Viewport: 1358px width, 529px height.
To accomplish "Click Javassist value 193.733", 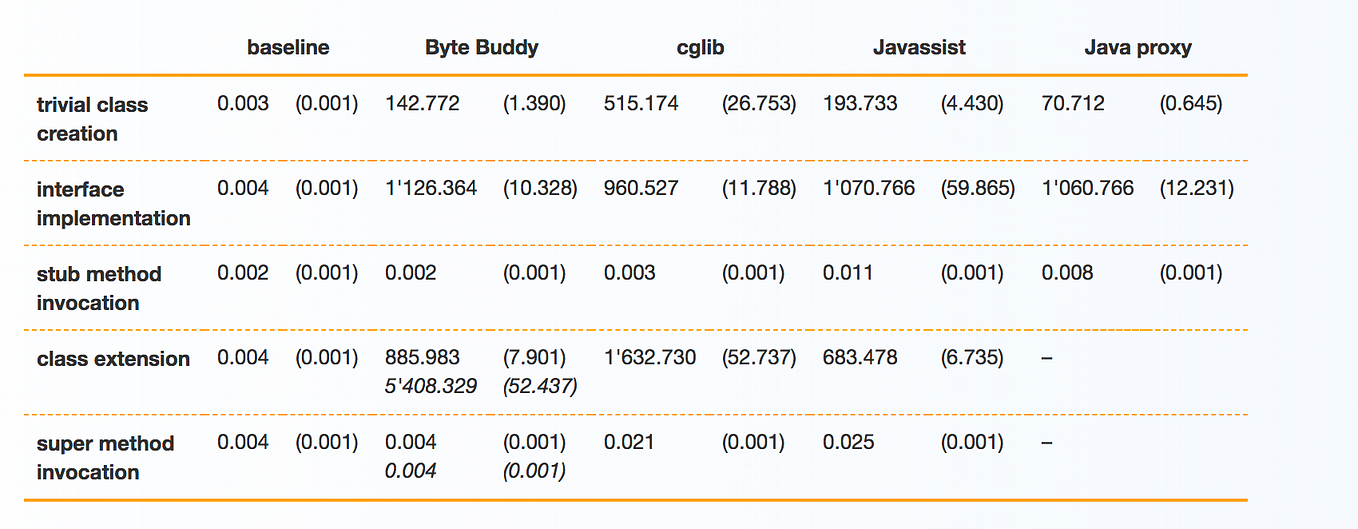I will click(860, 103).
